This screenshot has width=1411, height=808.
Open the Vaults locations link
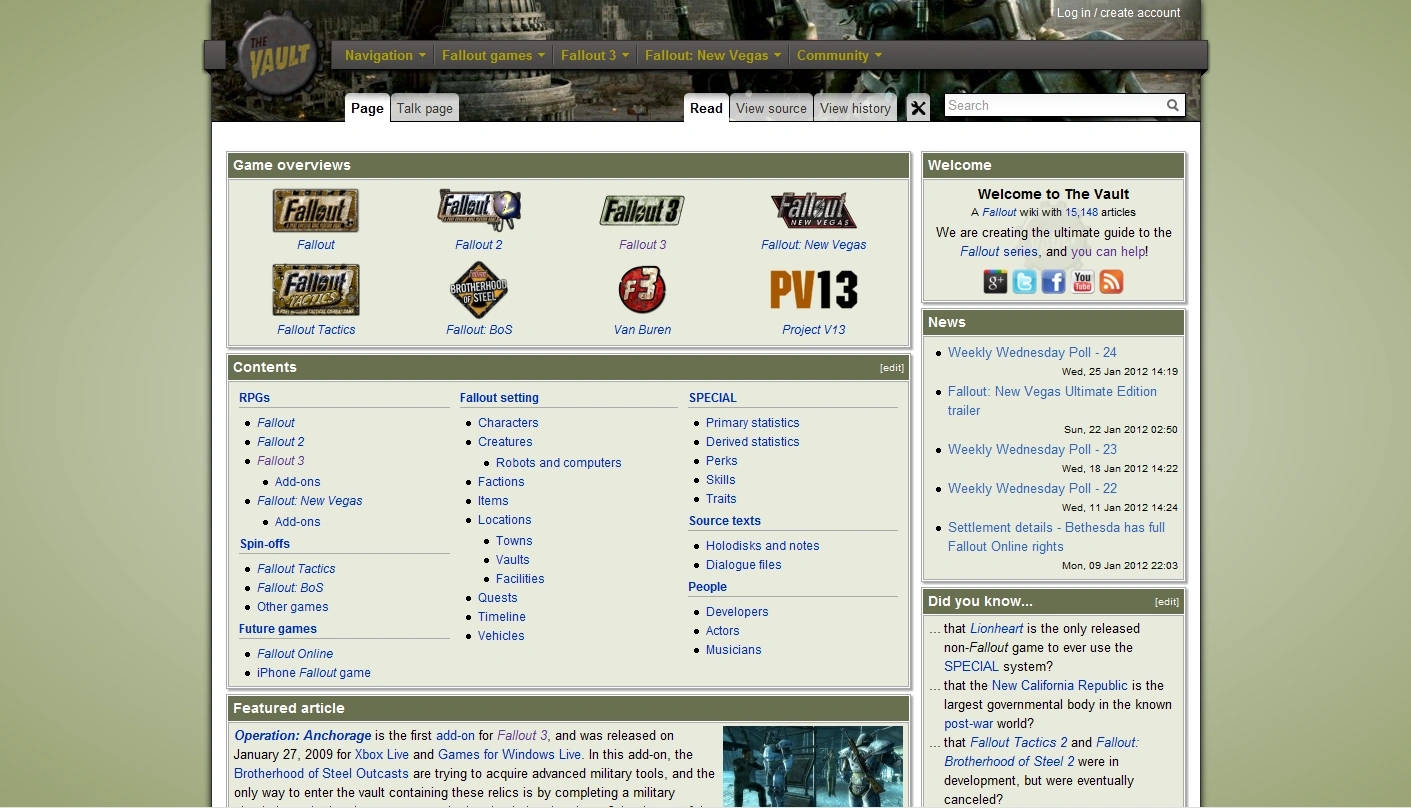click(513, 560)
